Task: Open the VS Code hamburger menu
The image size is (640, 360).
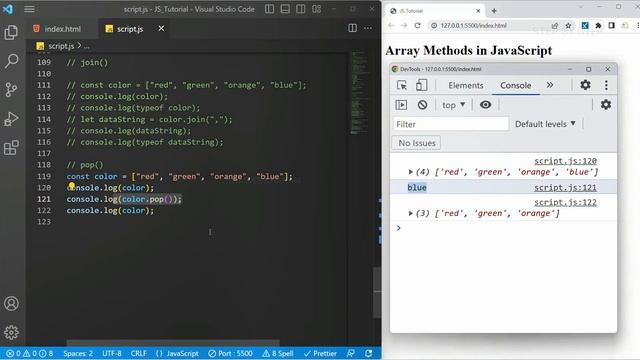Action: tap(29, 9)
